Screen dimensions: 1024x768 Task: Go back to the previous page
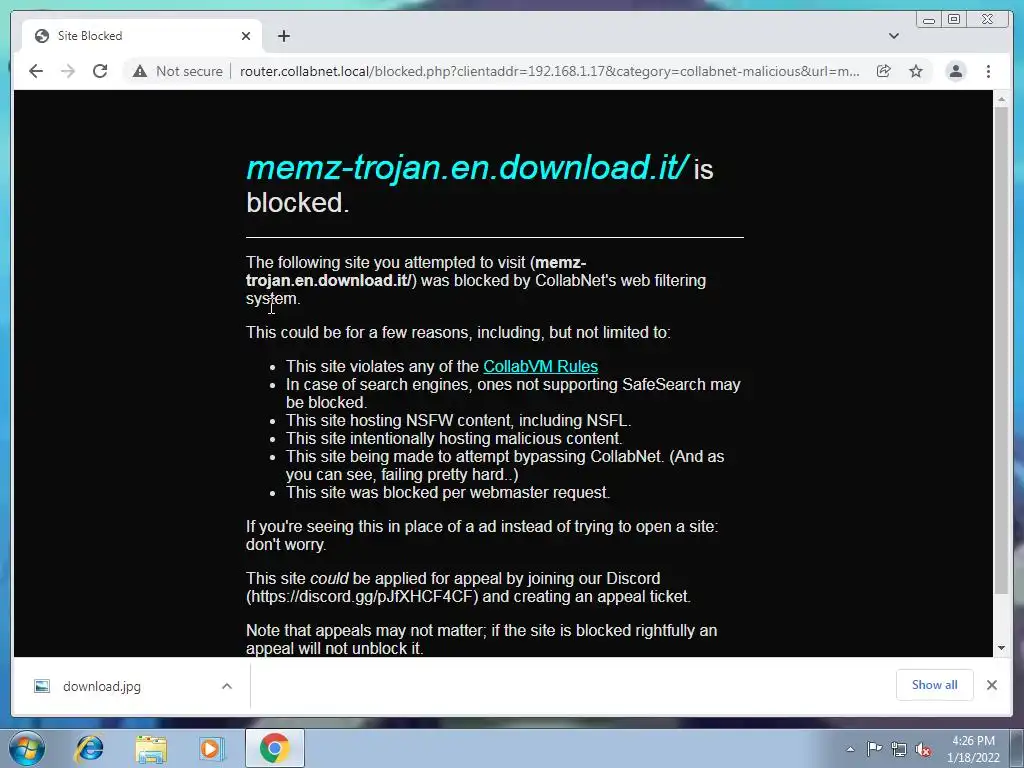pos(36,71)
